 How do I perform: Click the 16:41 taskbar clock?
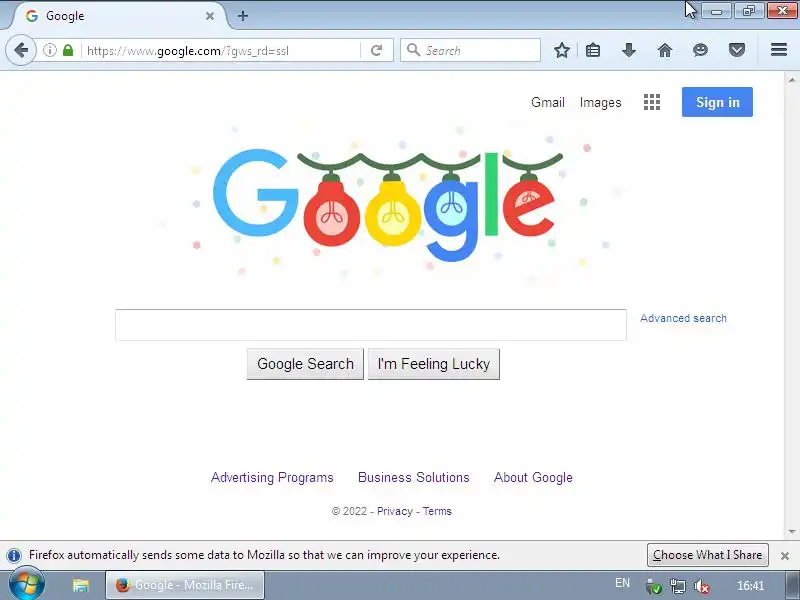[x=751, y=586]
